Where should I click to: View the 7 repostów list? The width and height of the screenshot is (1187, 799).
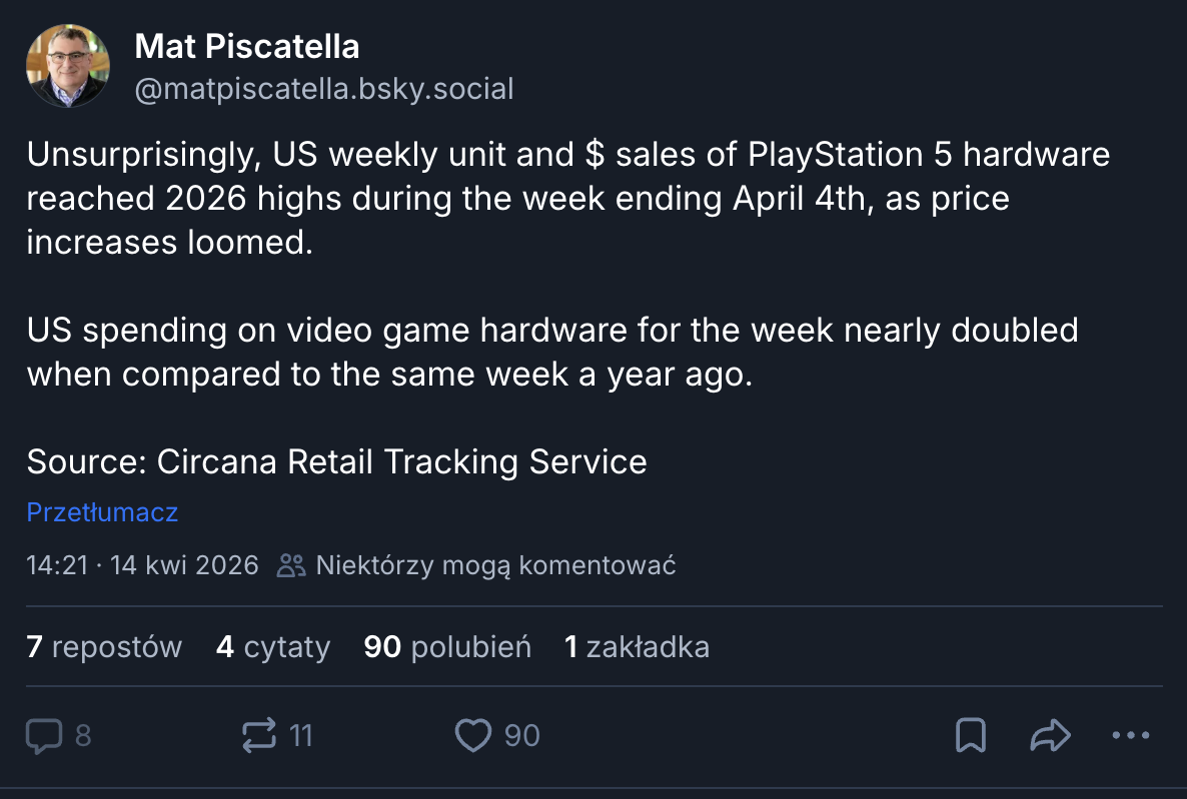point(104,647)
